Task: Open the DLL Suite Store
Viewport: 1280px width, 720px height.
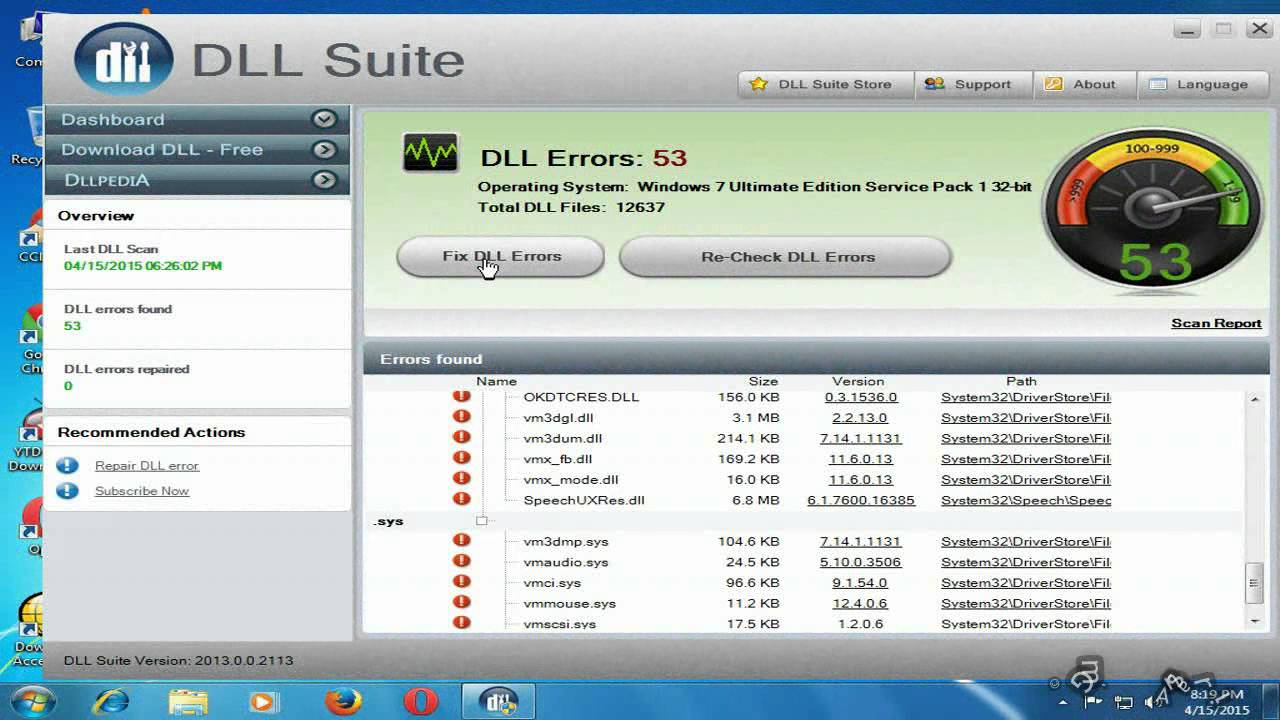Action: pos(826,84)
